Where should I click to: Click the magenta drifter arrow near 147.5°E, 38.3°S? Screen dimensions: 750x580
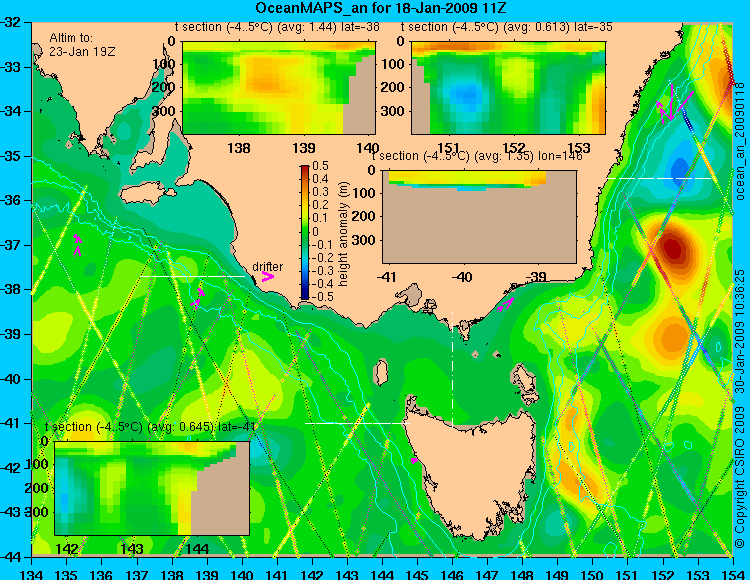click(x=506, y=304)
